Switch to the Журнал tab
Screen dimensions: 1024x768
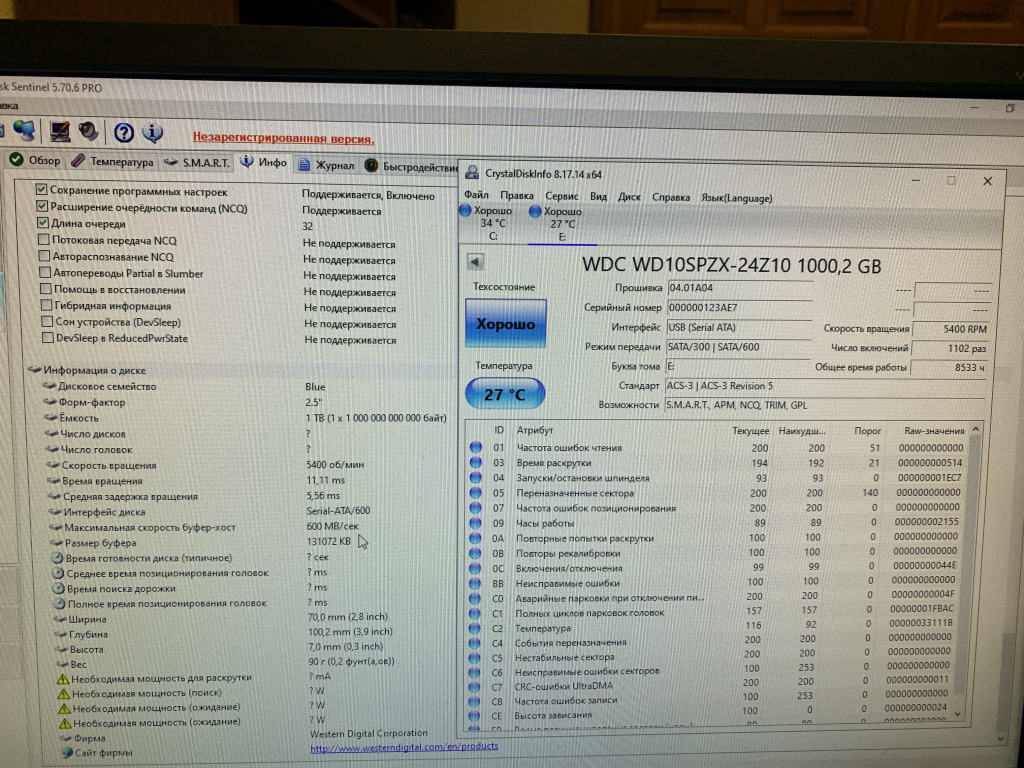click(326, 165)
